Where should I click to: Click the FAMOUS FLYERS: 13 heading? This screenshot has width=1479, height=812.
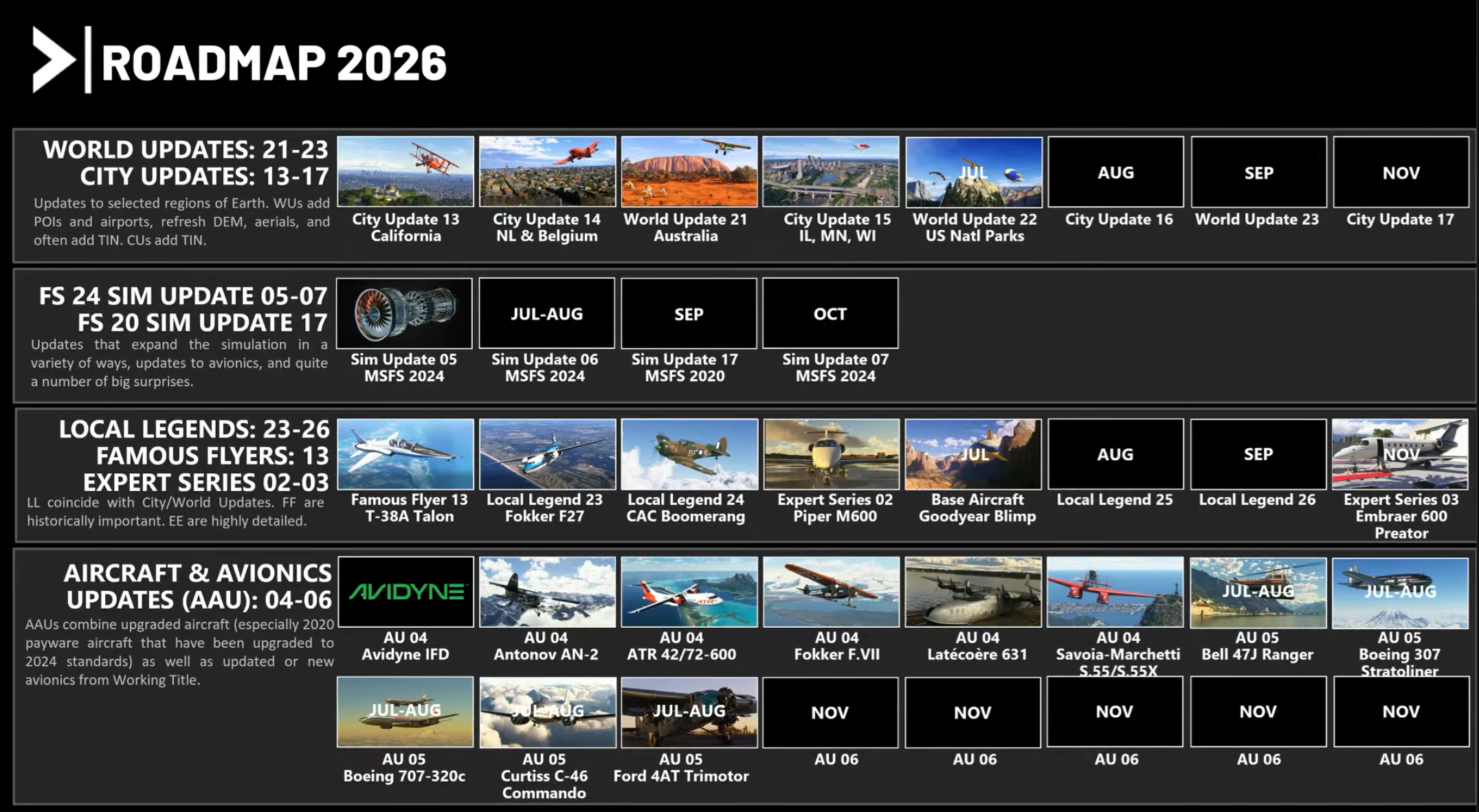(x=213, y=456)
